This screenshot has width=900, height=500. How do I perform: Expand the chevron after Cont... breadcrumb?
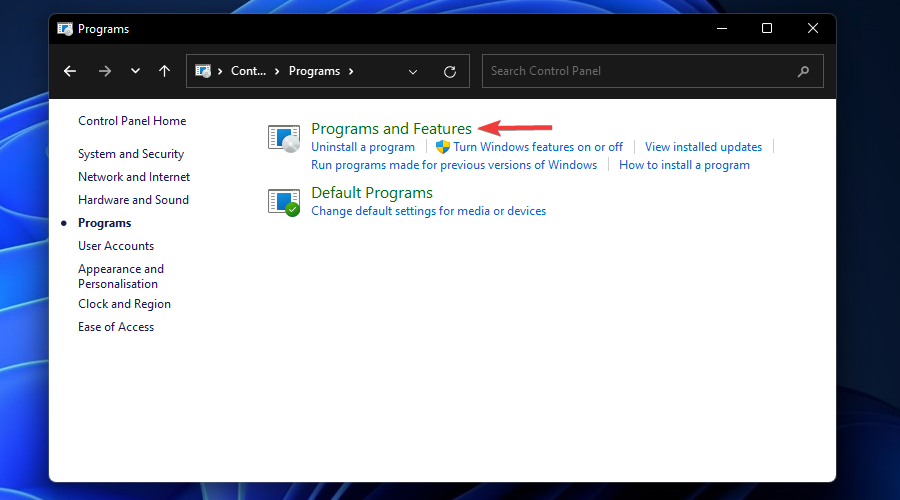coord(277,71)
